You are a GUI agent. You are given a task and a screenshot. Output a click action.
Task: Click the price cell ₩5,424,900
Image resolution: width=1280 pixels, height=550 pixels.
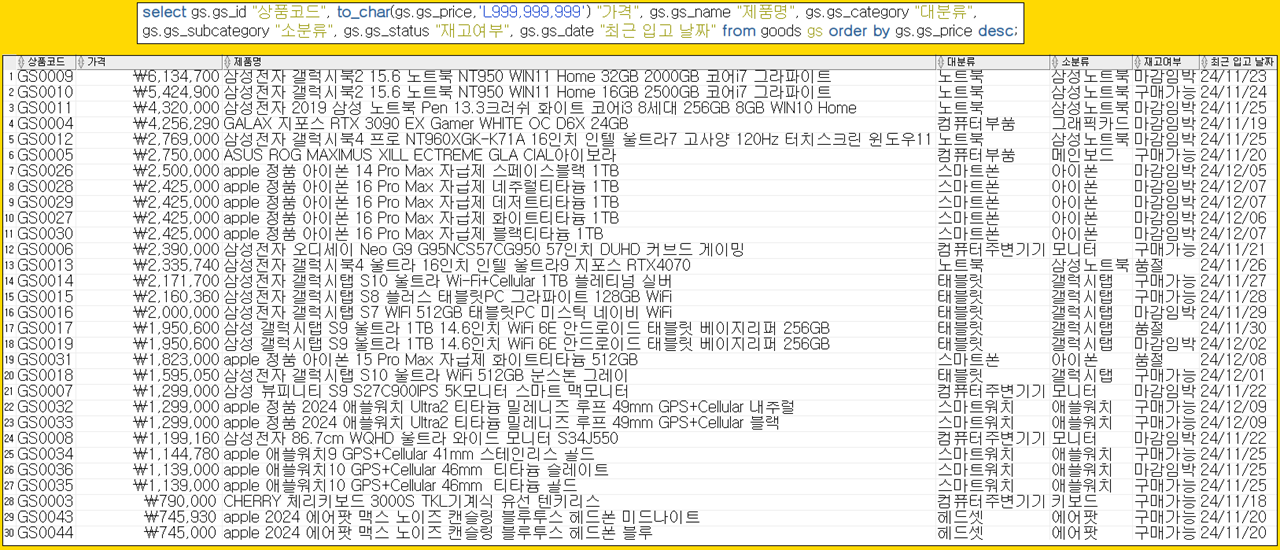pyautogui.click(x=176, y=92)
